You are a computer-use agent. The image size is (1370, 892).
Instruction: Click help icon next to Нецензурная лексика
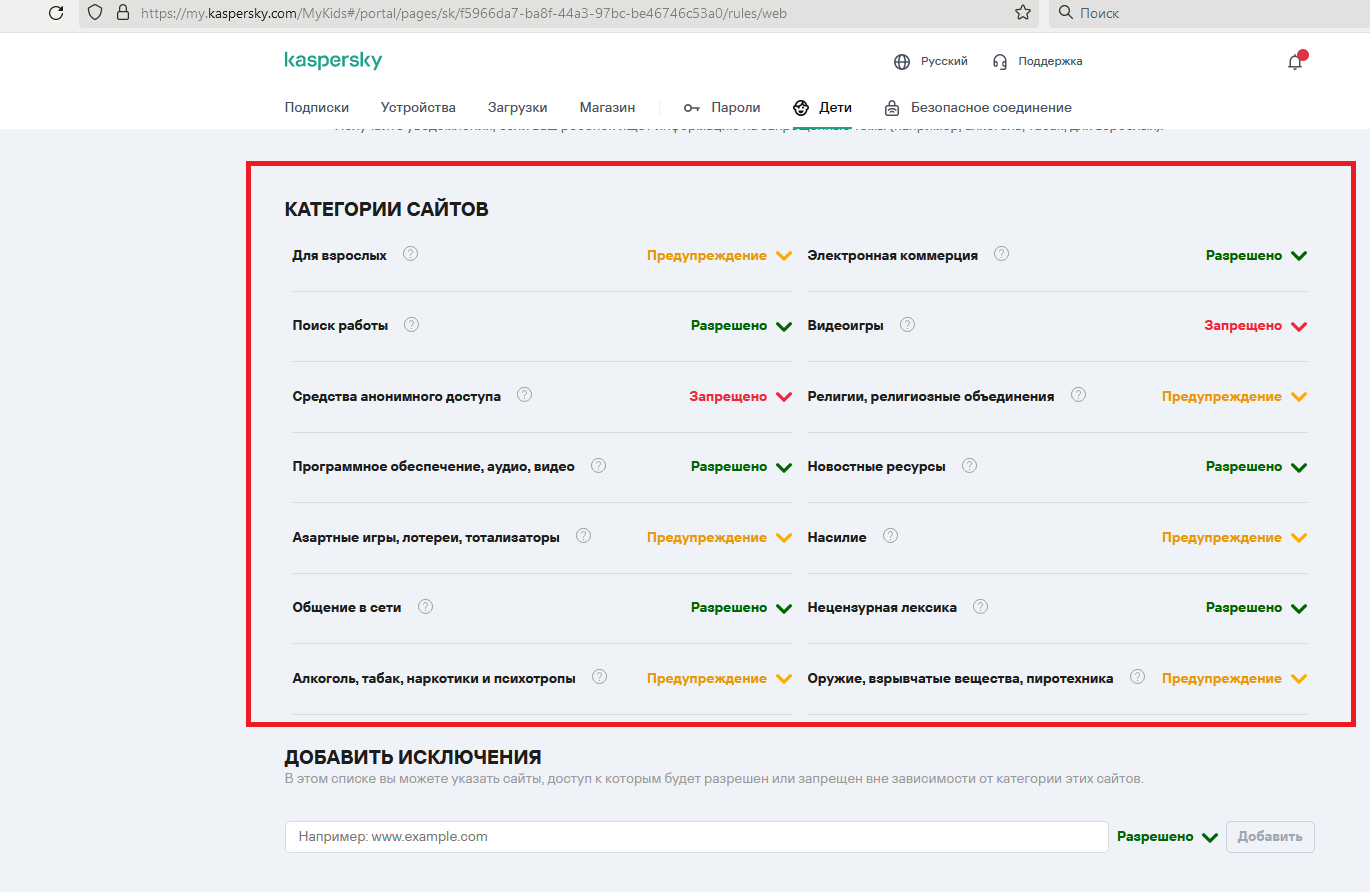(980, 607)
